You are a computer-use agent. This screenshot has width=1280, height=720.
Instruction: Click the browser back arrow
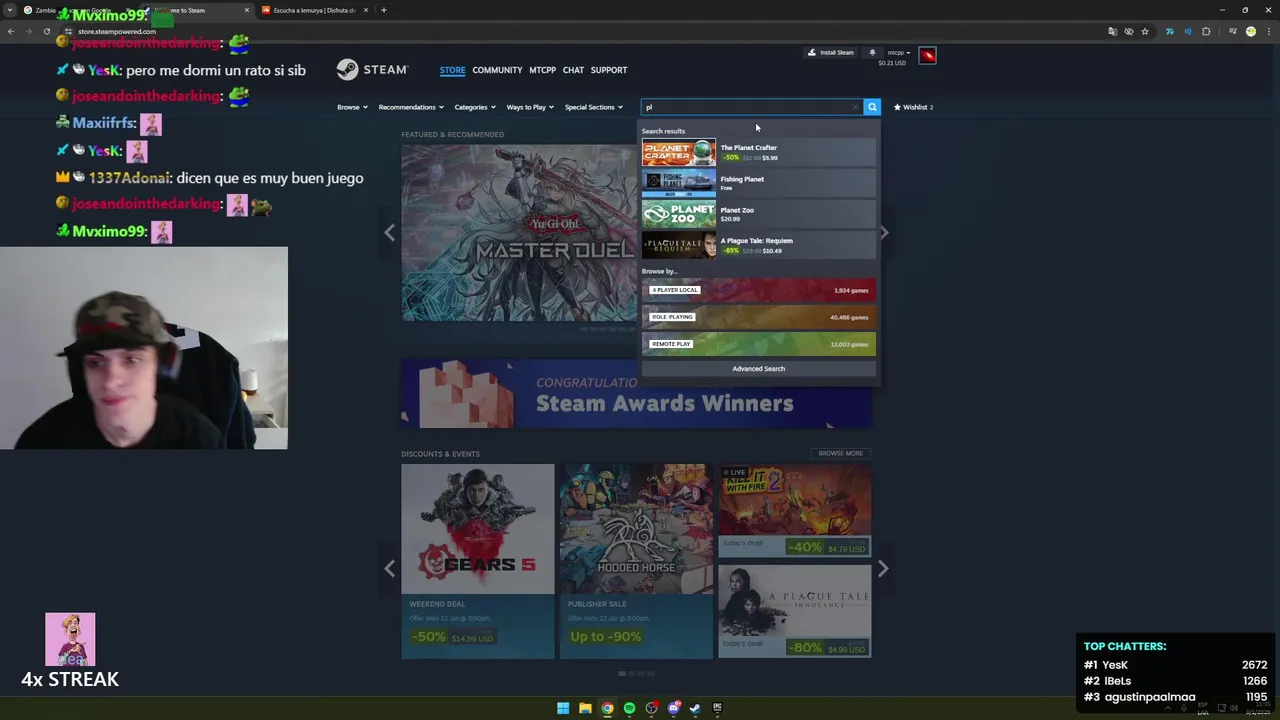(x=10, y=31)
